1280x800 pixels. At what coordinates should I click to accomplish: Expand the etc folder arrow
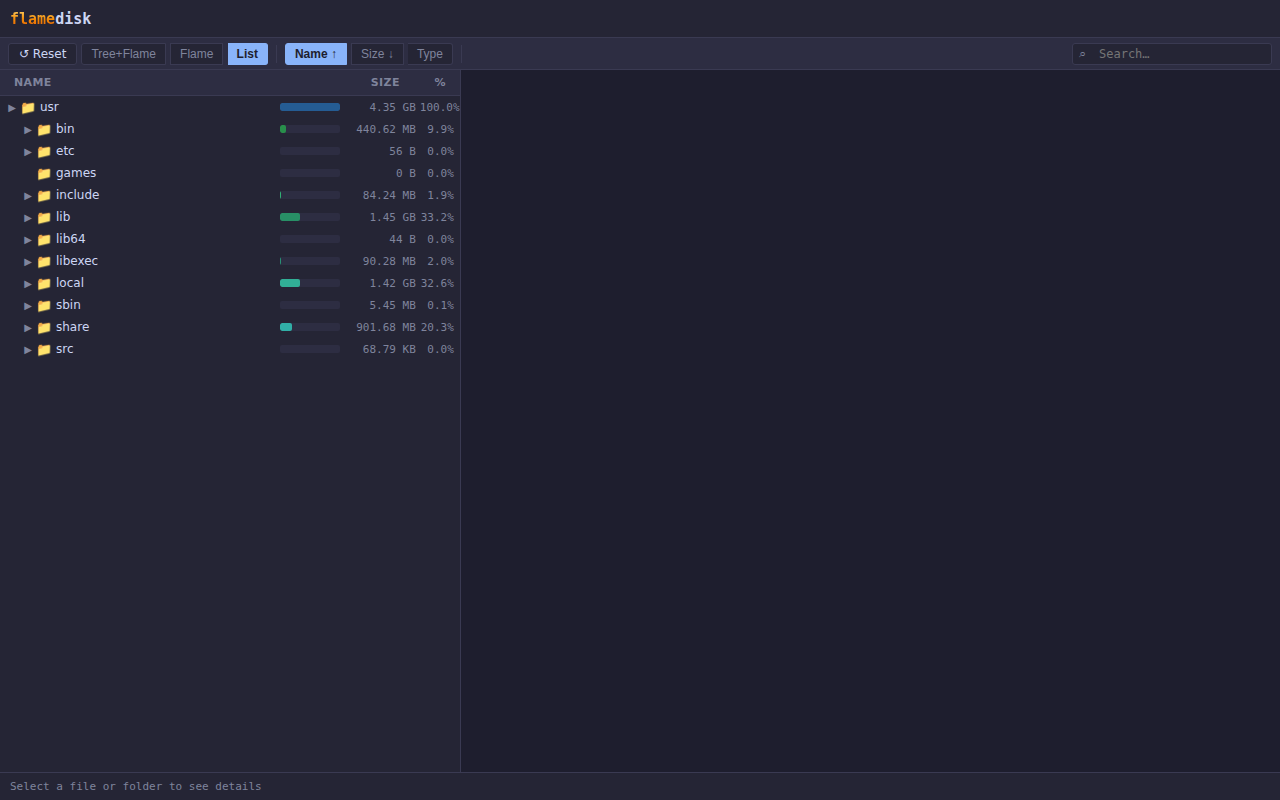[28, 152]
